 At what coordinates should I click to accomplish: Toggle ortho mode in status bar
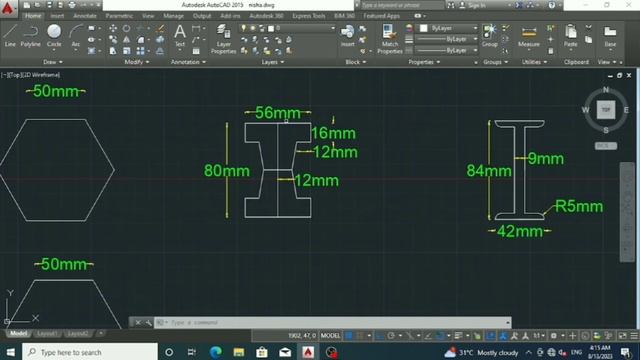tap(380, 336)
